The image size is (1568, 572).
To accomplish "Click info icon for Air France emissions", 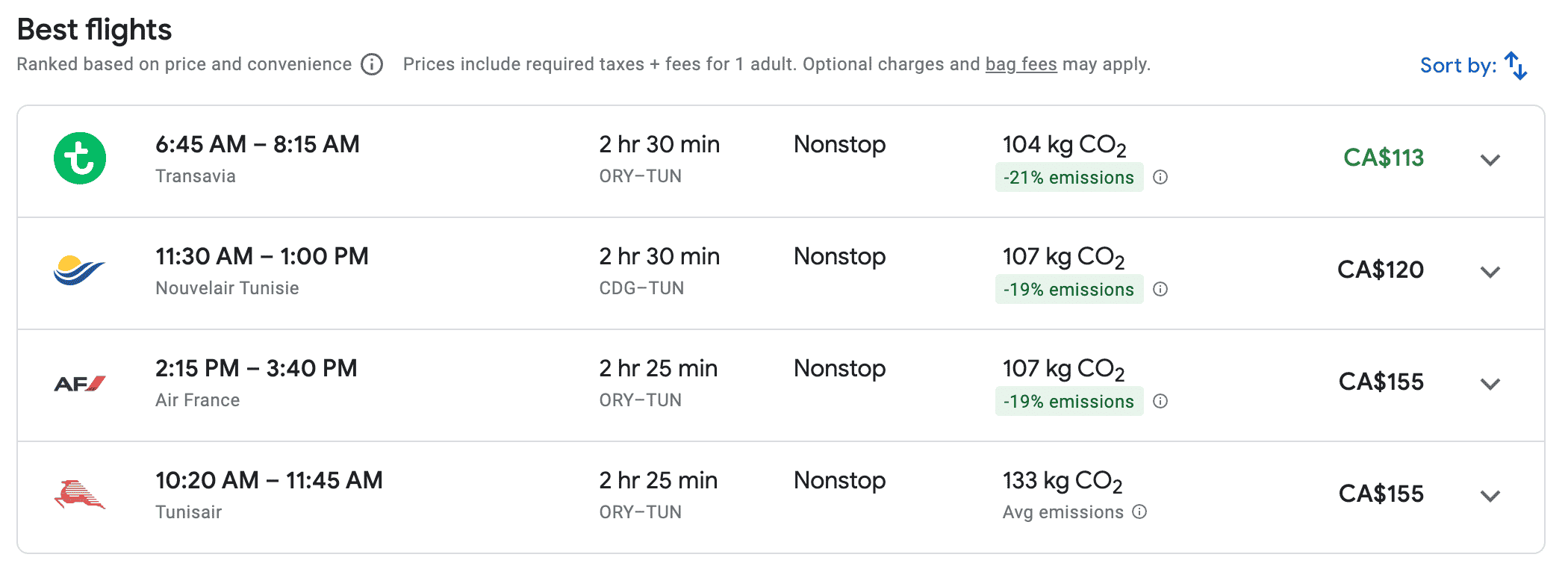I will coord(1160,402).
